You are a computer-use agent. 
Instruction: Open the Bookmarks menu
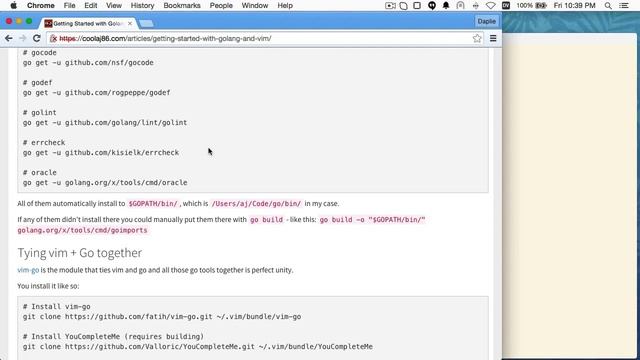point(182,5)
